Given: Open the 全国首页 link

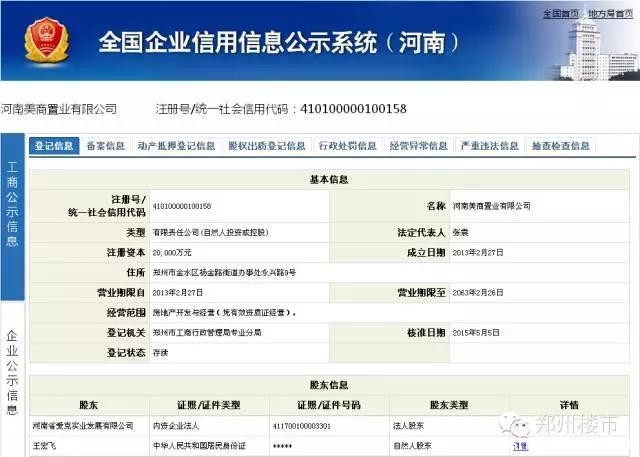Looking at the screenshot, I should click(560, 14).
